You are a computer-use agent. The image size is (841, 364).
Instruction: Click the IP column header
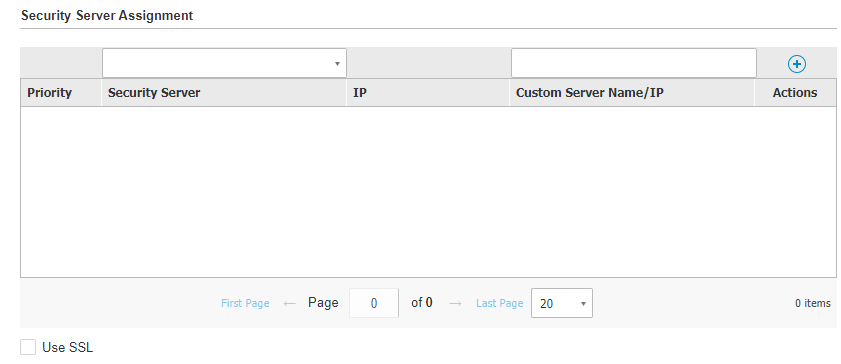428,93
